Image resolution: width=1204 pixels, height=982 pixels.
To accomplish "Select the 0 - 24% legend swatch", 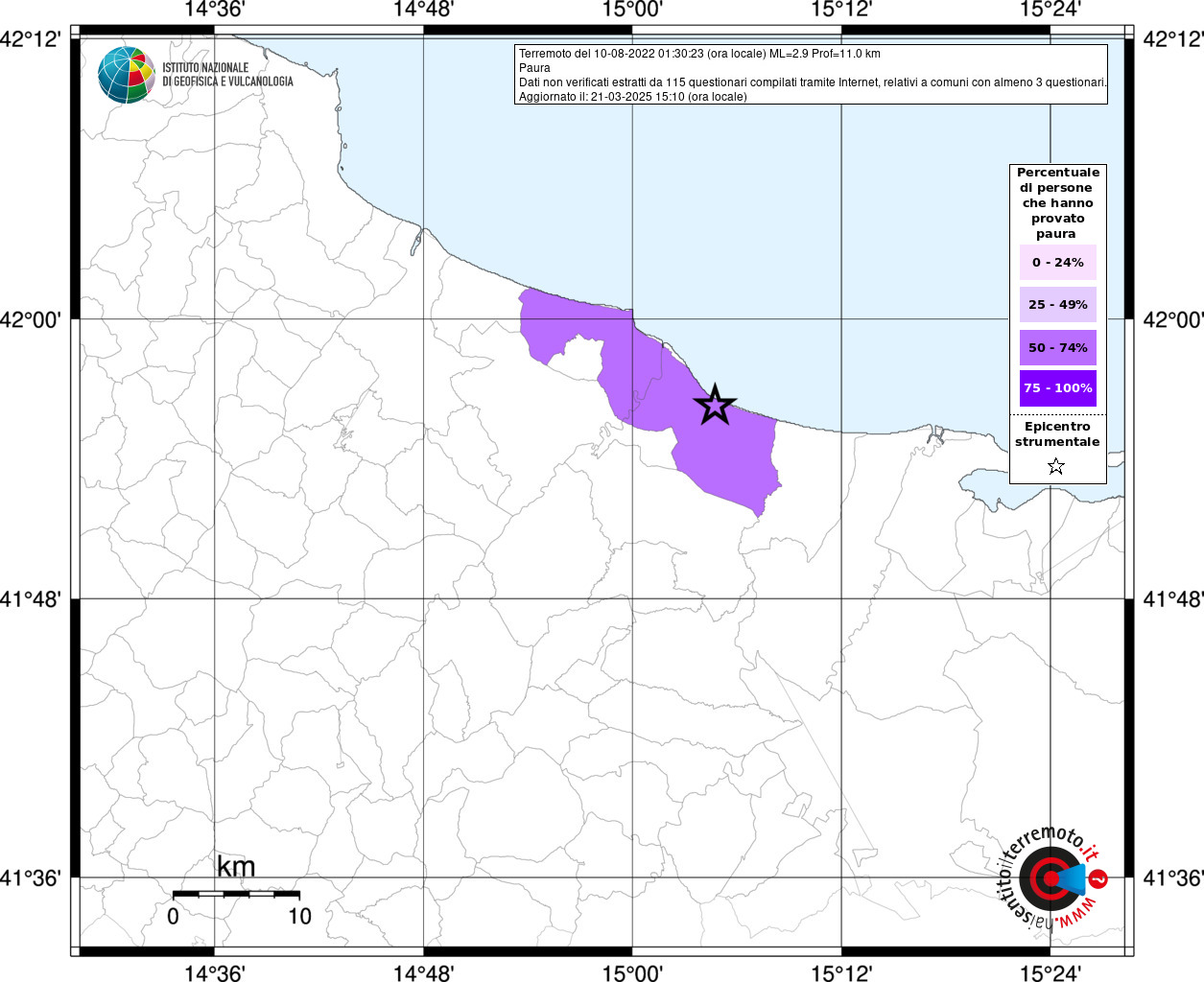I will (1058, 263).
